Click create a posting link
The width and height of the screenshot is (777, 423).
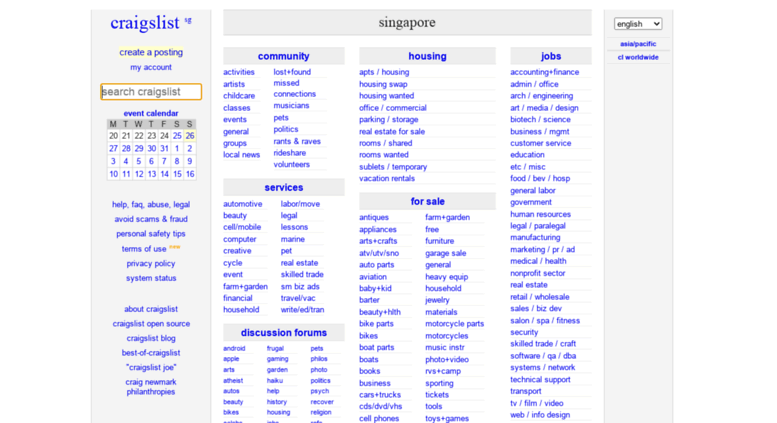click(x=151, y=52)
